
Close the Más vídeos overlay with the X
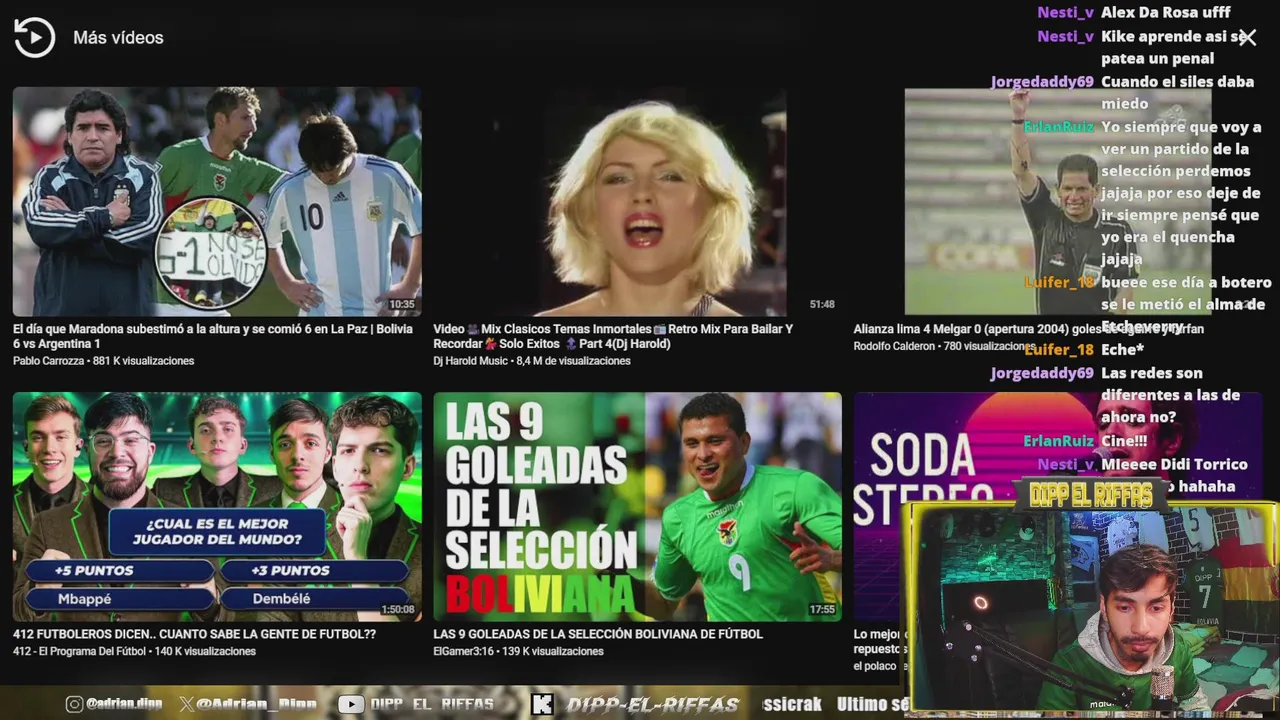[1247, 38]
